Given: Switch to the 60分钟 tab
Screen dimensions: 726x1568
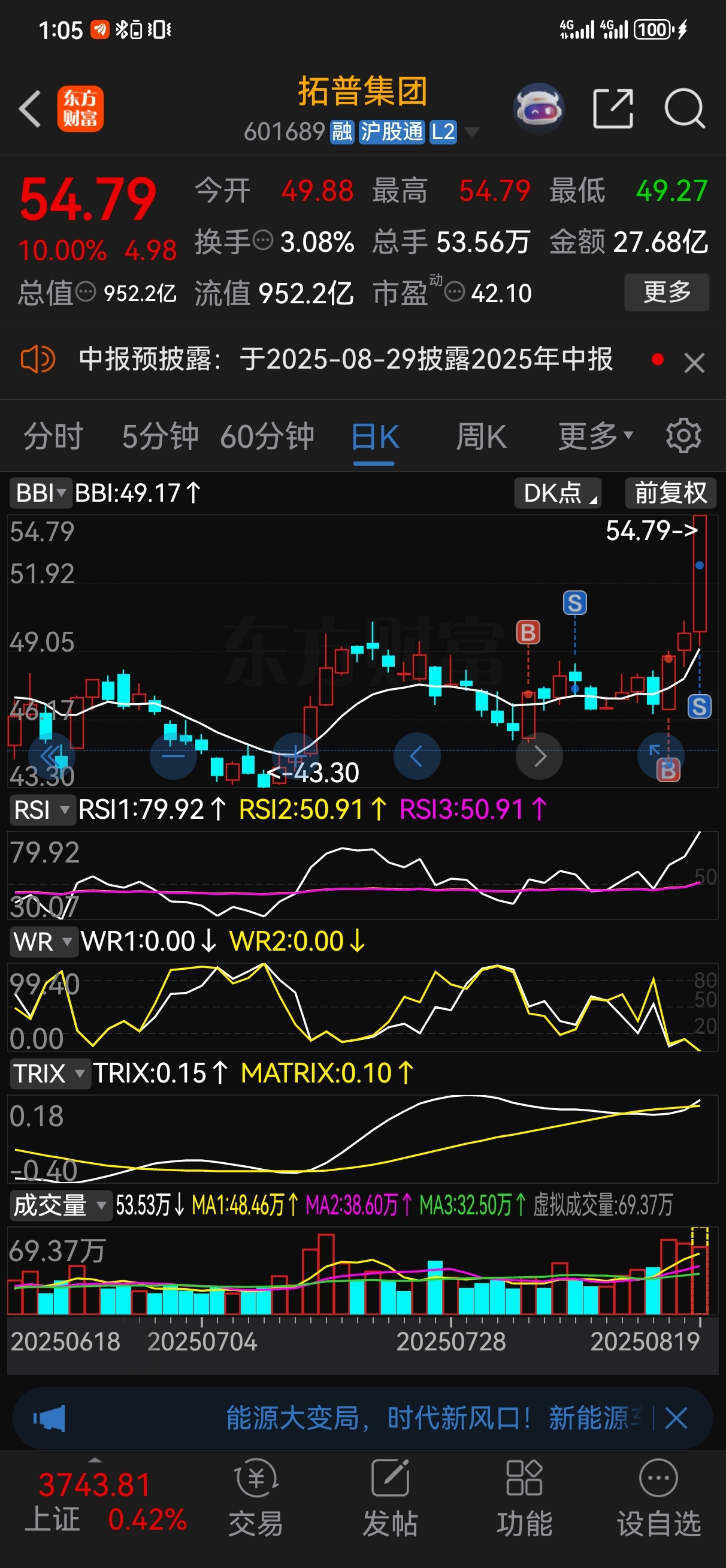Looking at the screenshot, I should click(267, 436).
